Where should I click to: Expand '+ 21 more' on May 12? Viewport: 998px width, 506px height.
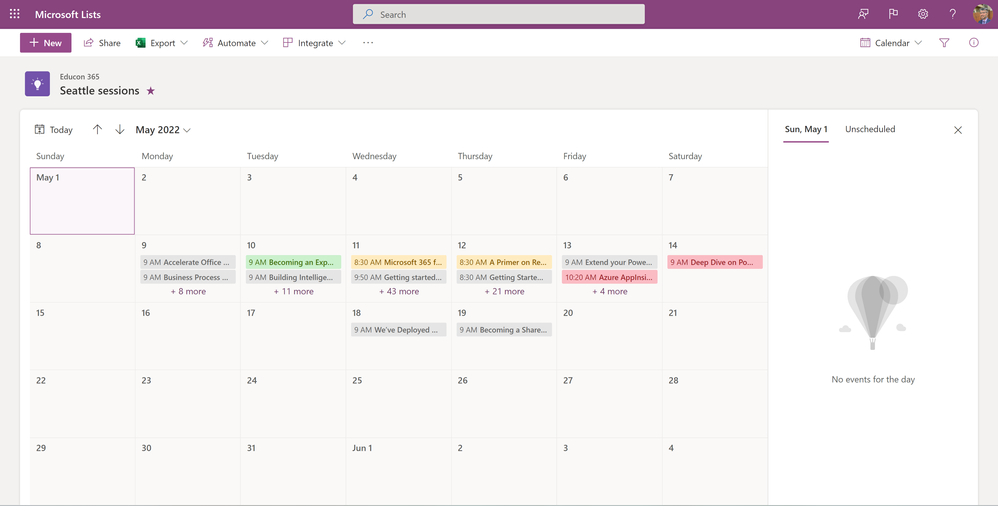(505, 292)
